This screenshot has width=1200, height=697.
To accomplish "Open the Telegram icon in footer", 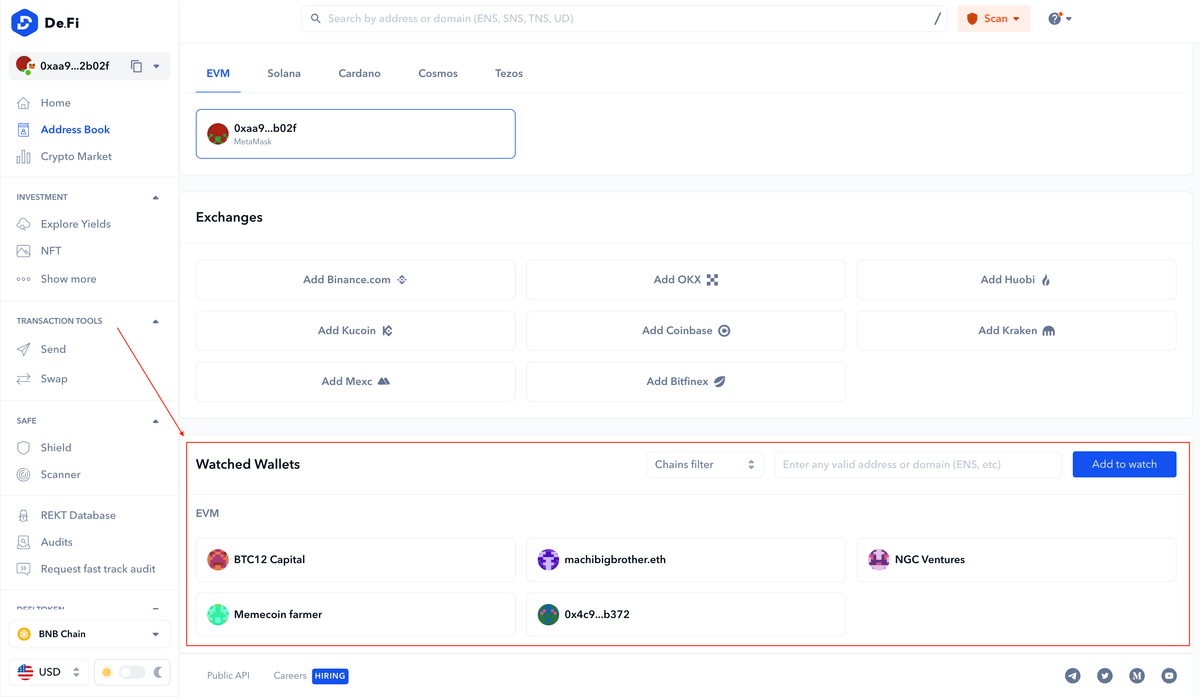I will (x=1072, y=676).
